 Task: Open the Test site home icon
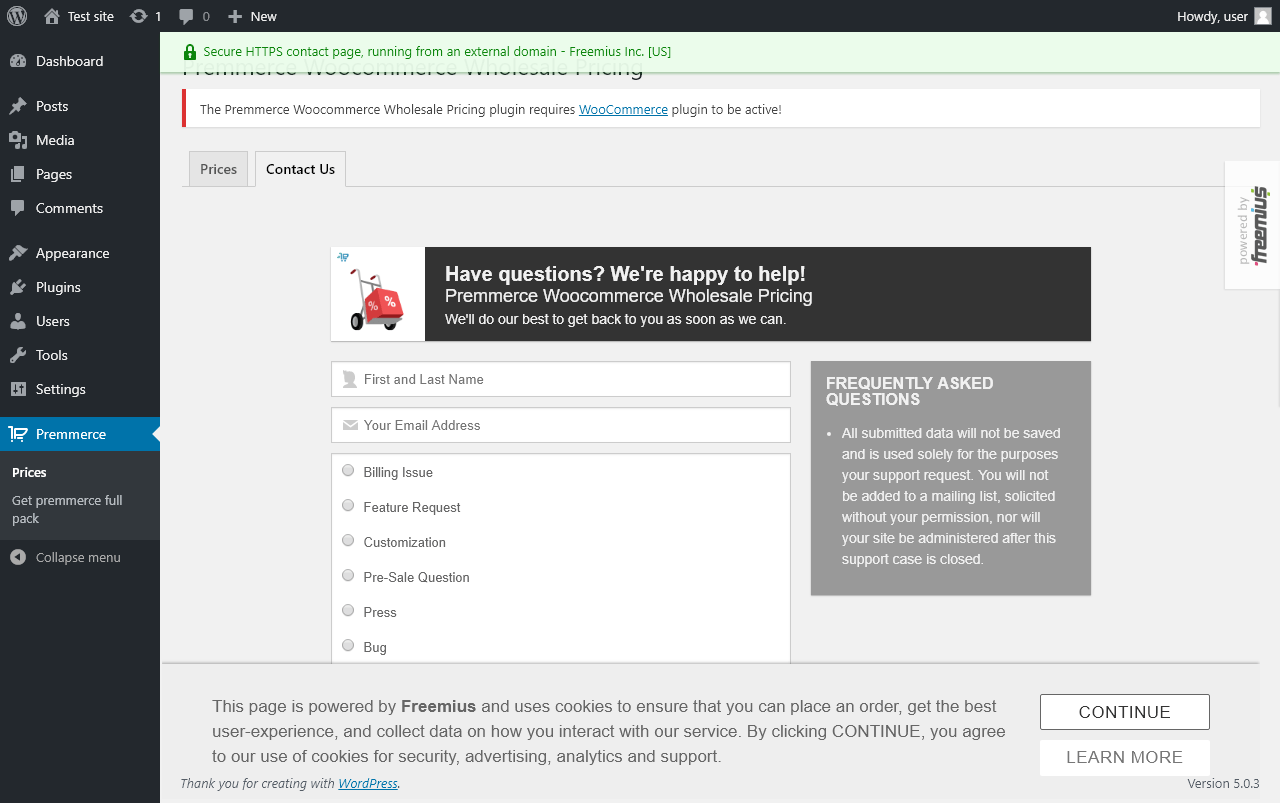click(x=52, y=16)
